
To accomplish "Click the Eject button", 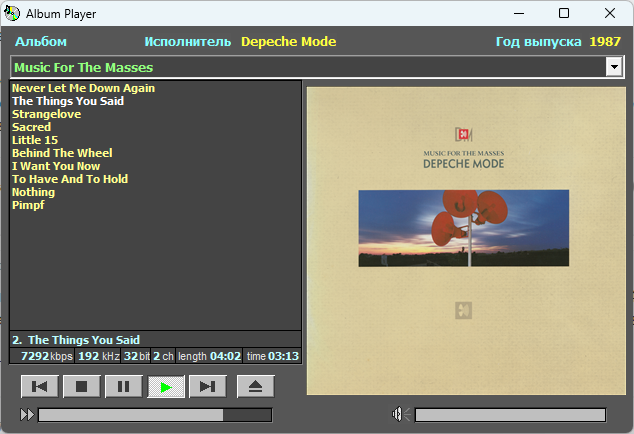I will [256, 387].
